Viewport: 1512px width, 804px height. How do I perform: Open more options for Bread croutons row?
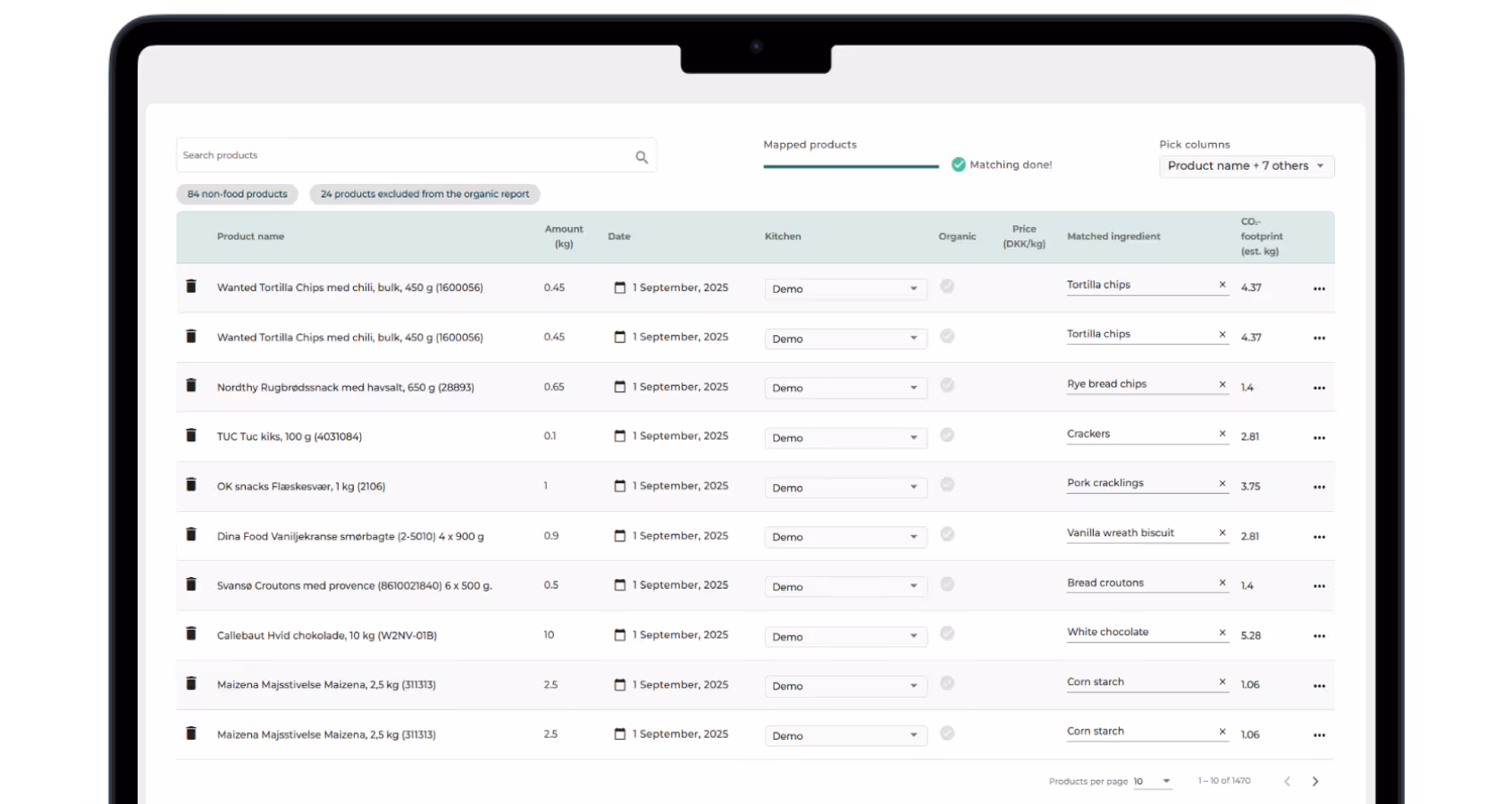1319,587
